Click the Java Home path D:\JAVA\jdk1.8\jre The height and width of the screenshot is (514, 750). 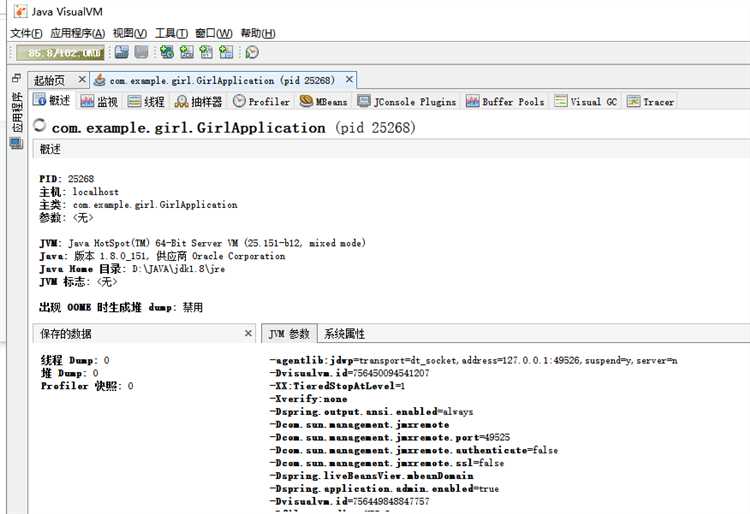178,269
